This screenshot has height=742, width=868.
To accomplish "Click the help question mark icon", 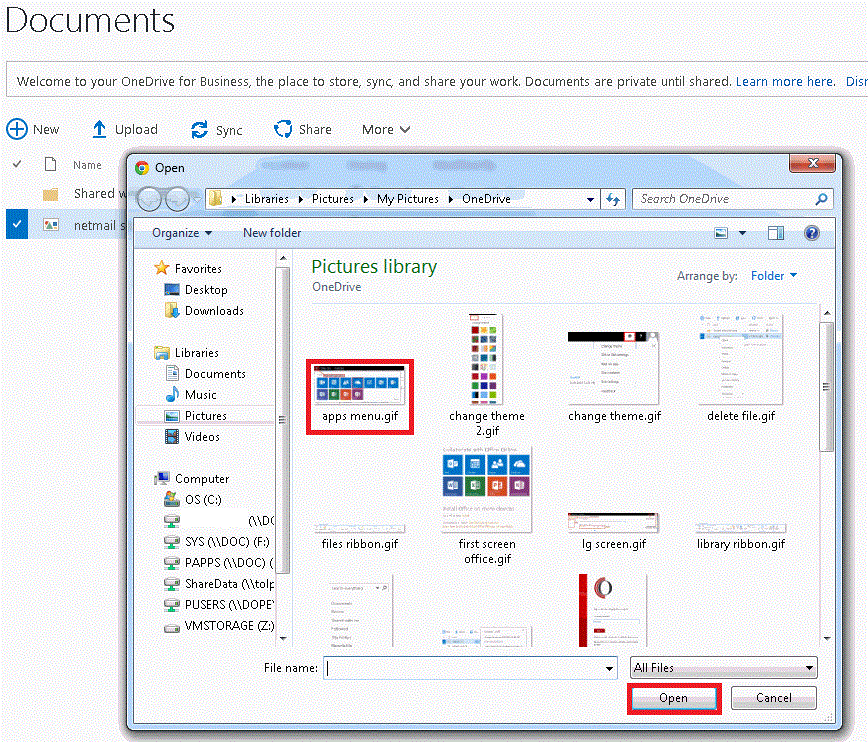I will pos(812,233).
